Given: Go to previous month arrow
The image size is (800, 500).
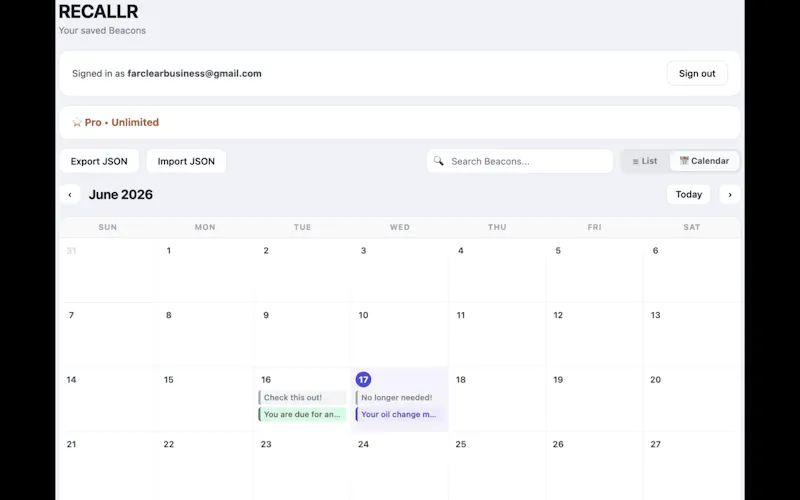Looking at the screenshot, I should point(70,194).
